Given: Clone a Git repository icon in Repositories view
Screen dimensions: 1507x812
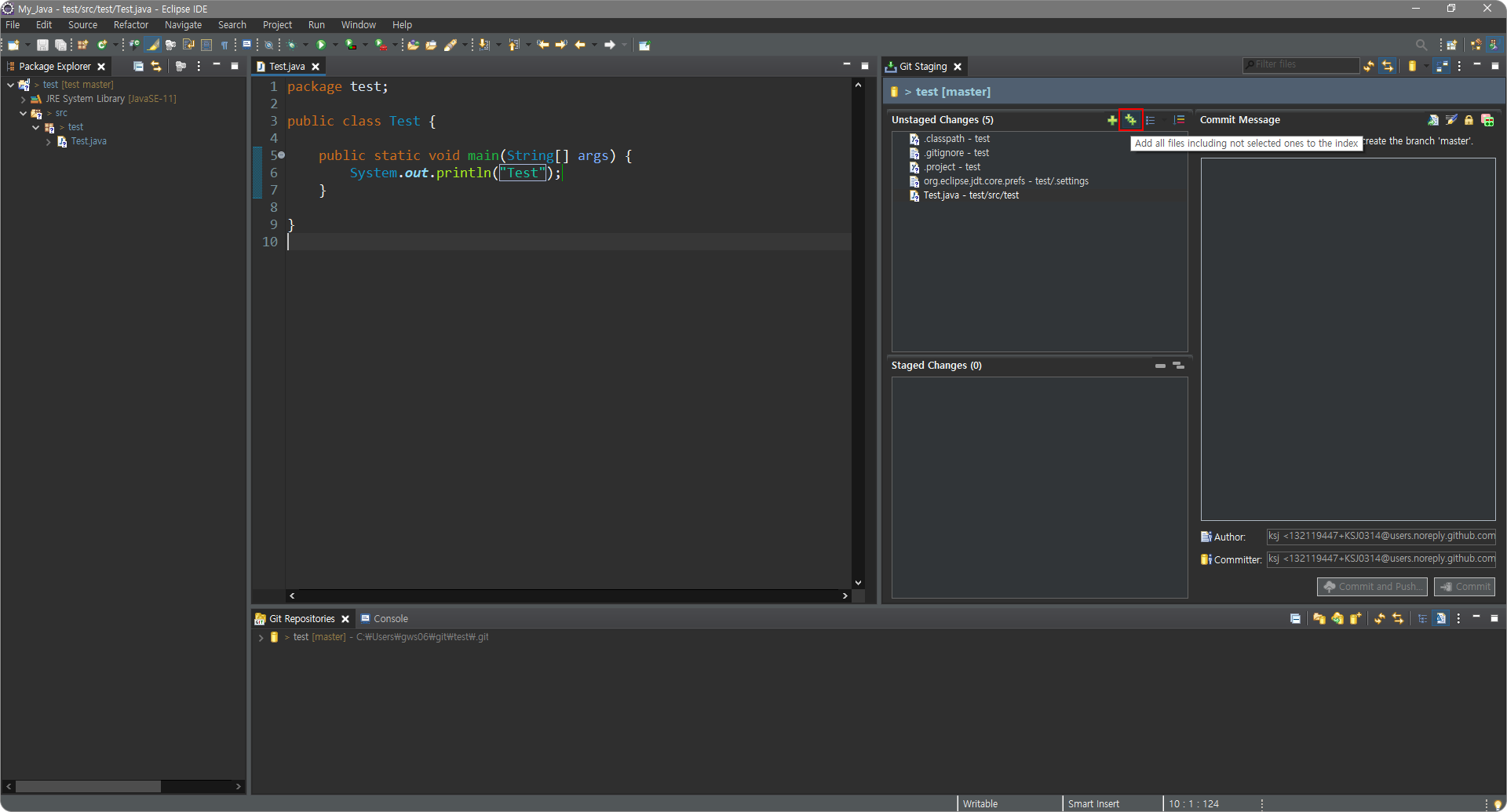Looking at the screenshot, I should point(1337,619).
